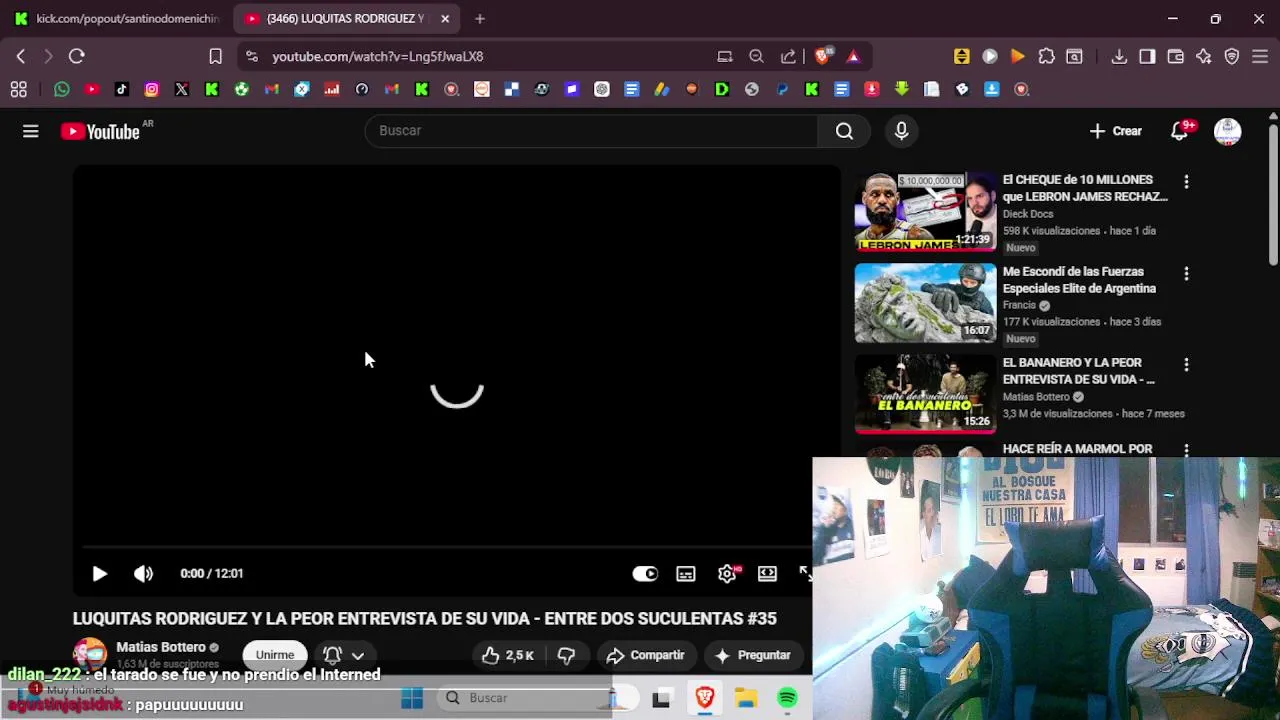Dislike the video
The height and width of the screenshot is (720, 1280).
(566, 655)
